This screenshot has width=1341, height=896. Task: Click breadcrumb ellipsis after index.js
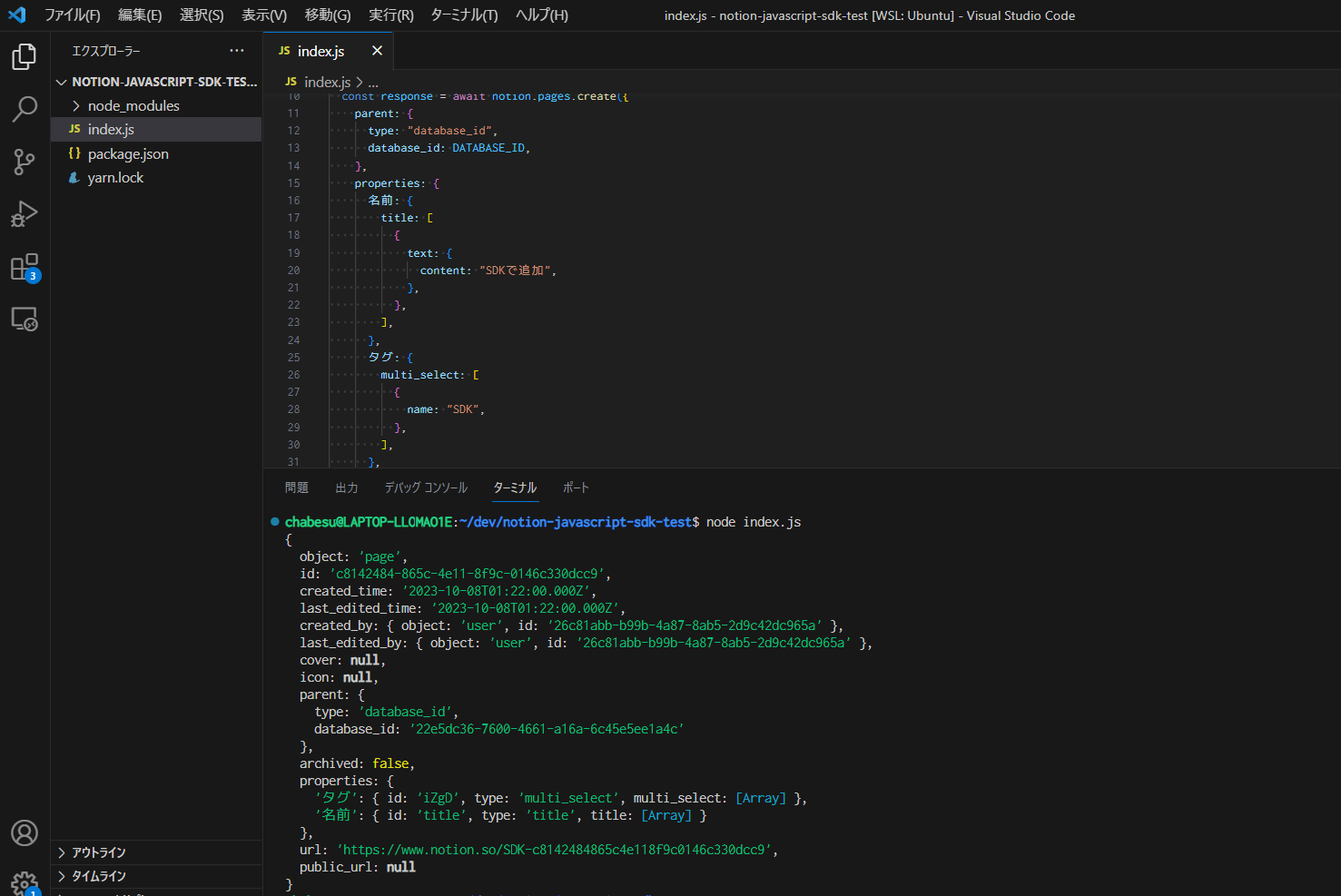pos(373,83)
